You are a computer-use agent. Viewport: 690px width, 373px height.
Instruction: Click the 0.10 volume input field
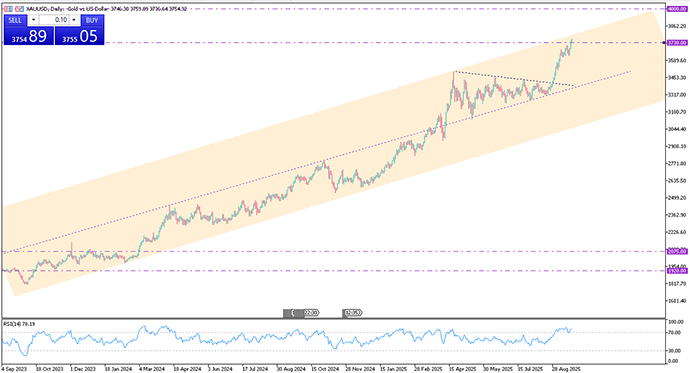point(54,20)
